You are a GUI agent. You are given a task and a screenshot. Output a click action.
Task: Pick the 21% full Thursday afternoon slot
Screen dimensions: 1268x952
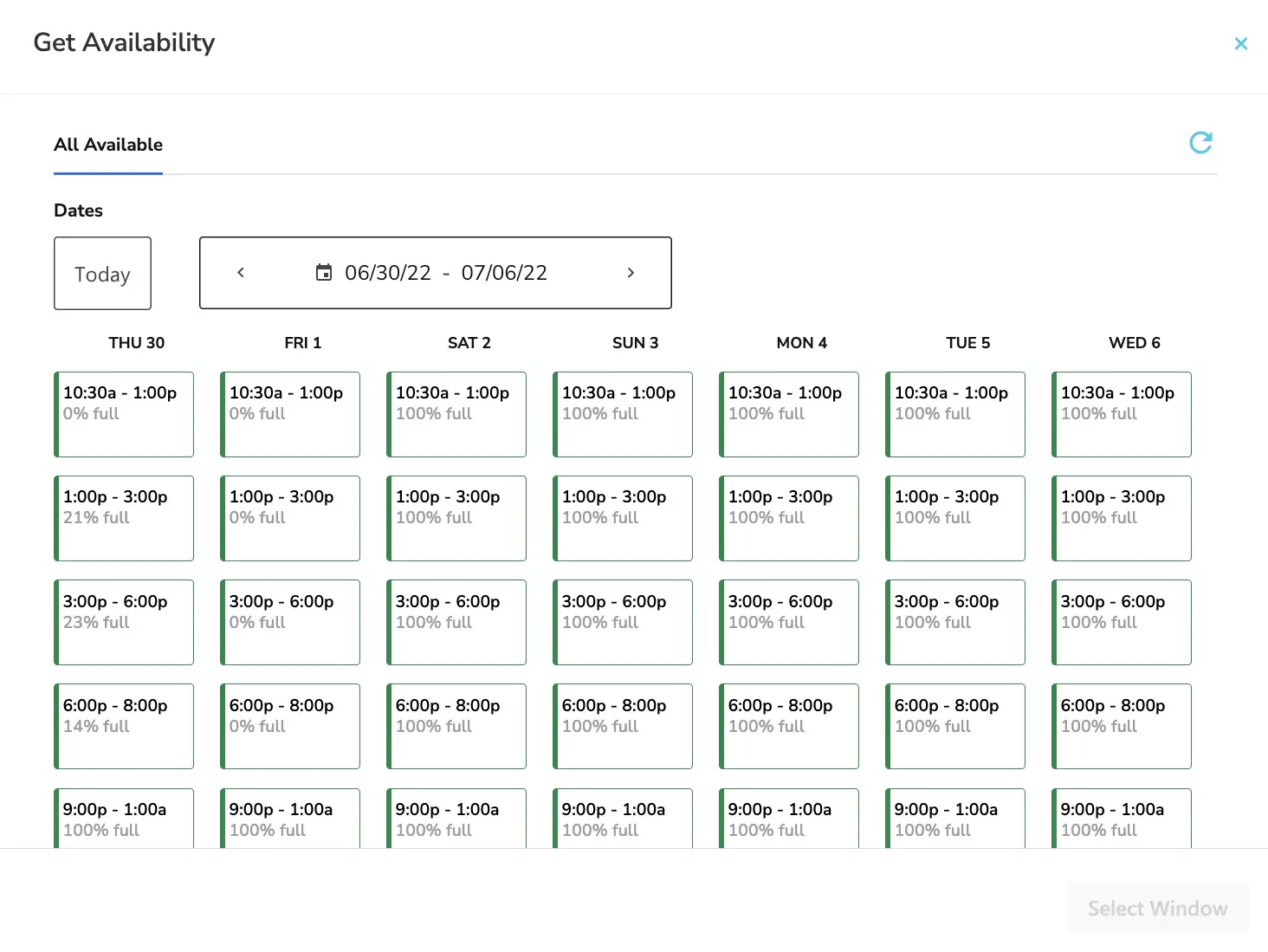[x=123, y=518]
